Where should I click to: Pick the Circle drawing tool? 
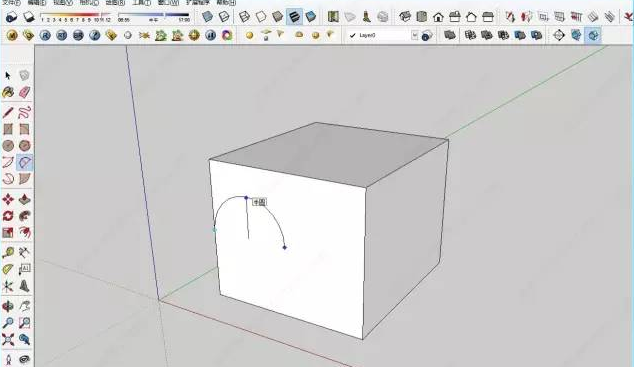coord(8,146)
